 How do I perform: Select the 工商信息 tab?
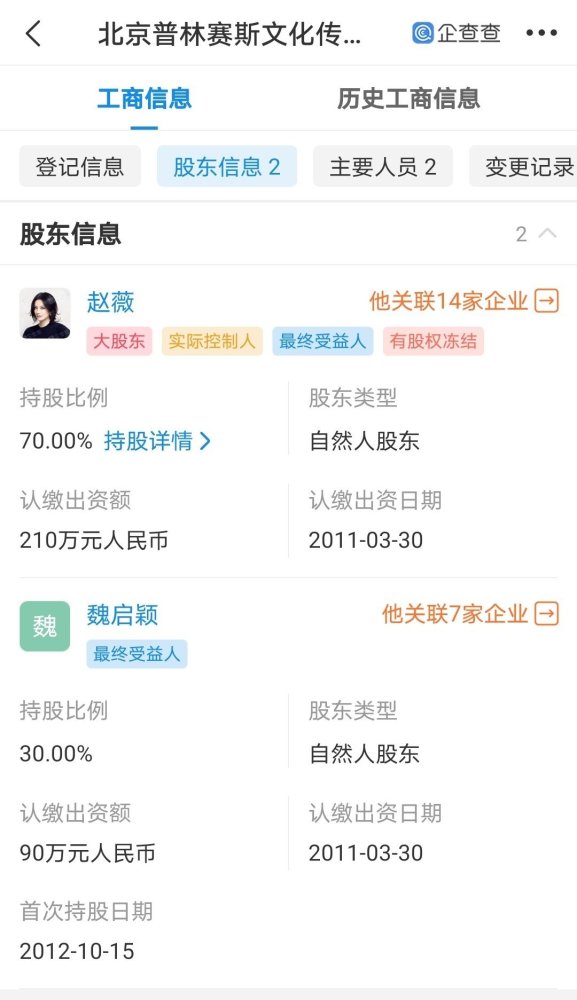click(x=147, y=99)
